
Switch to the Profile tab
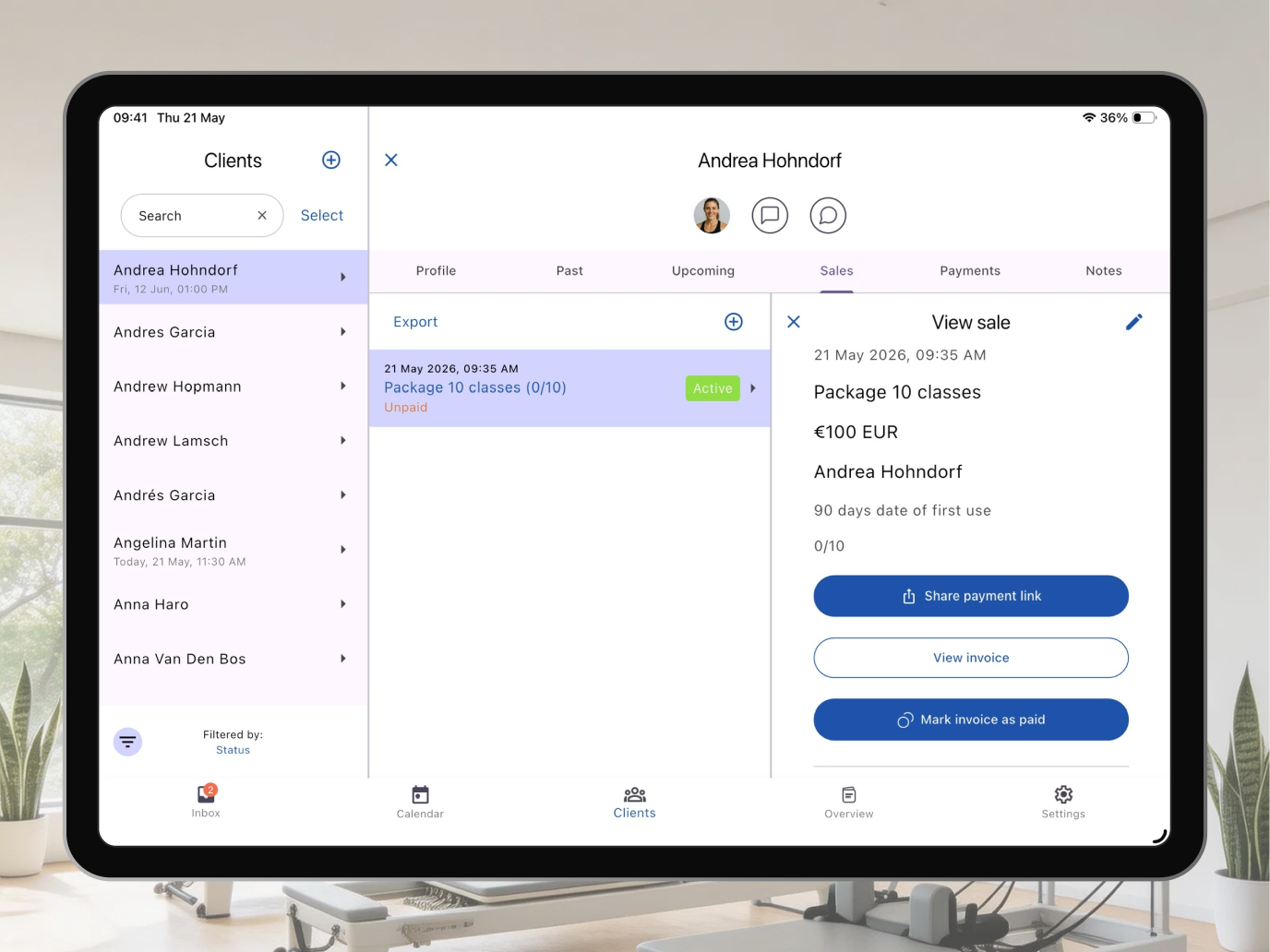[436, 271]
